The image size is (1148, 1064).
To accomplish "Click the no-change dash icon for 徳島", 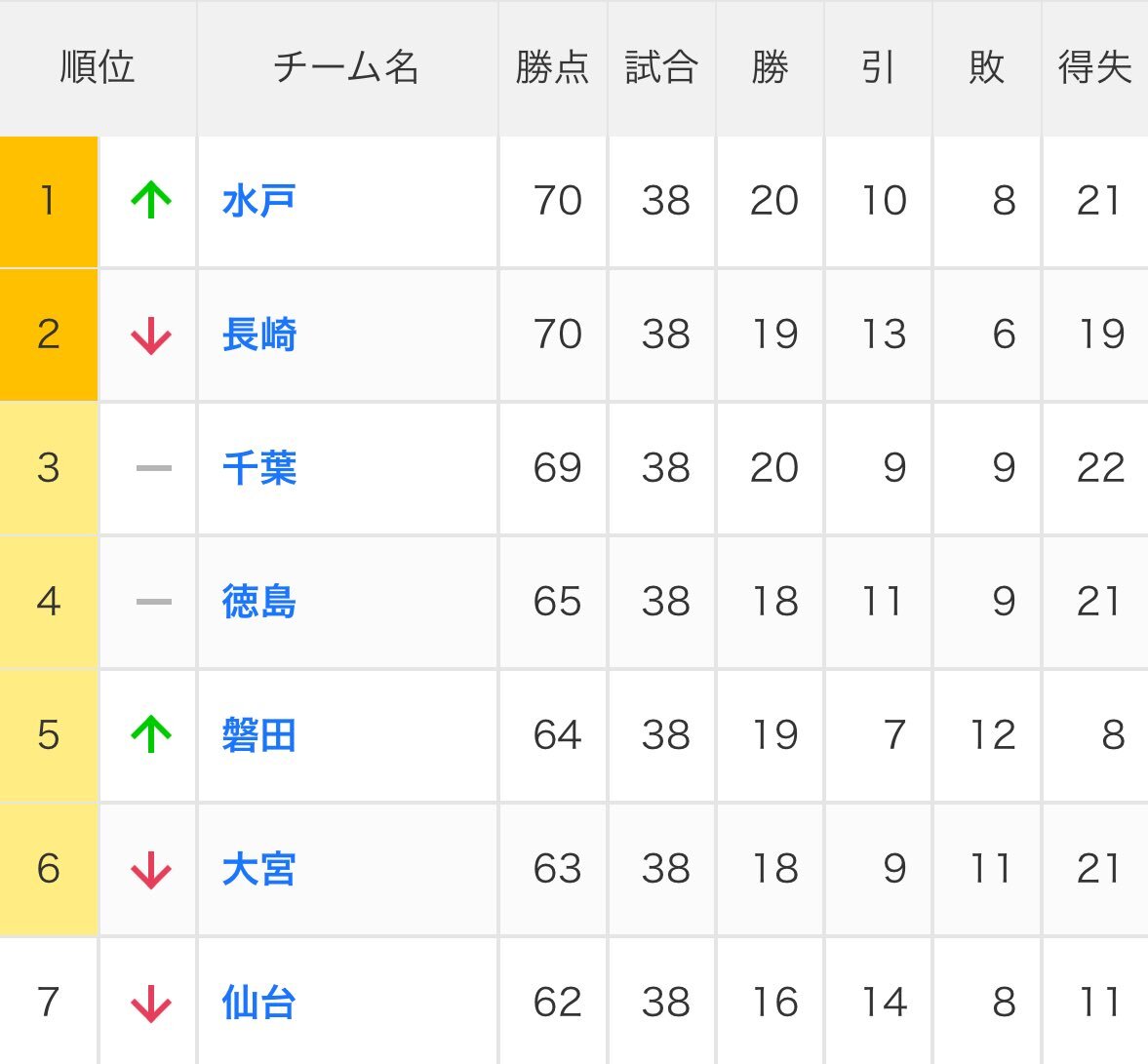I will [x=148, y=602].
